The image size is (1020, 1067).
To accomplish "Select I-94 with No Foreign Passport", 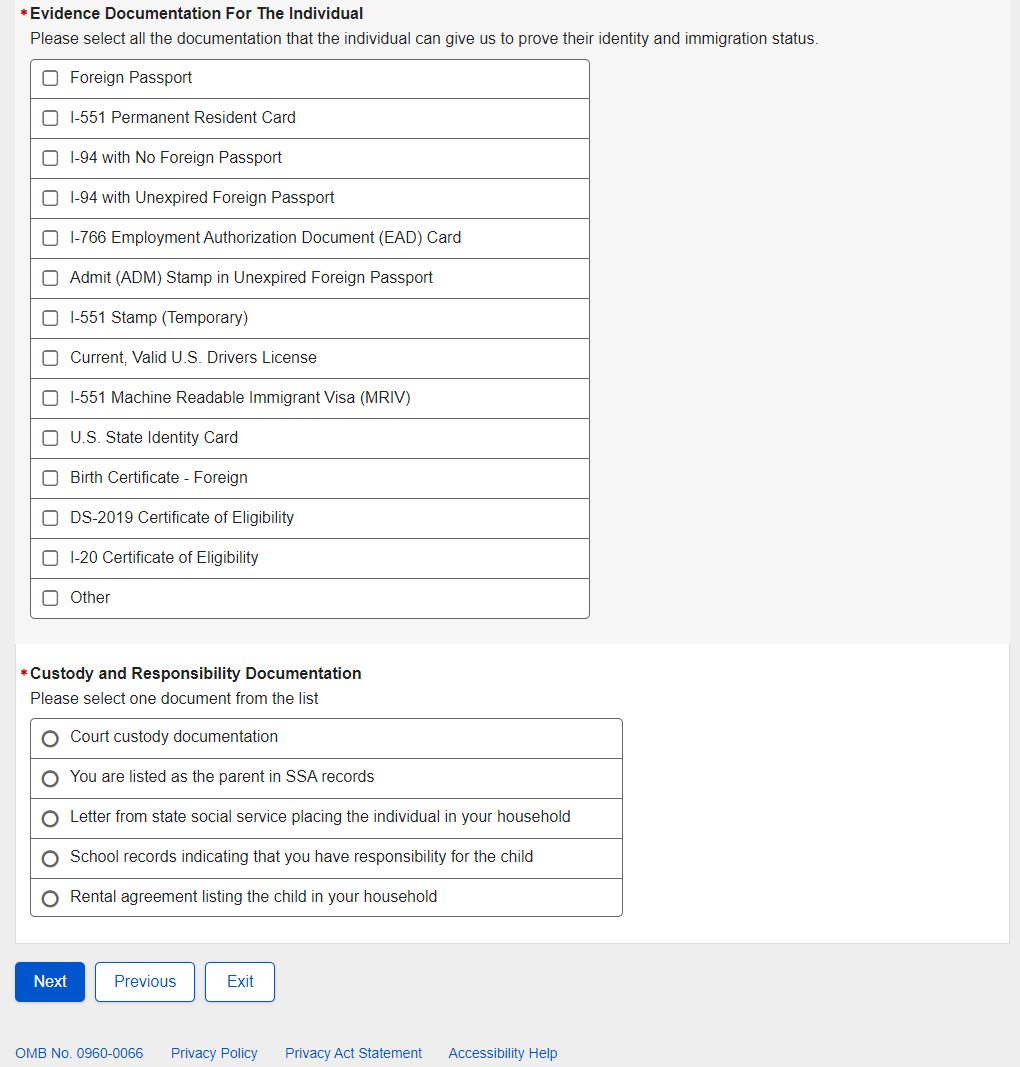I will 50,158.
